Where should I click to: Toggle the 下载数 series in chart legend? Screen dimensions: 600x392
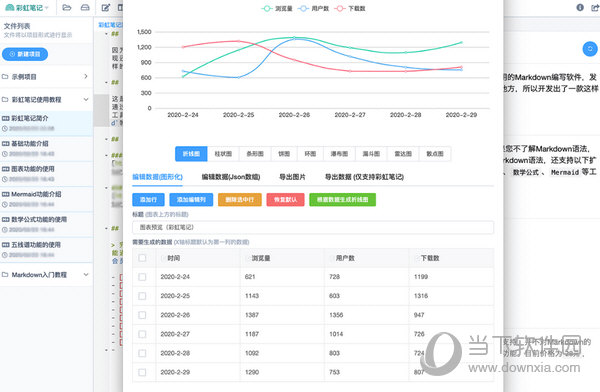tap(350, 8)
